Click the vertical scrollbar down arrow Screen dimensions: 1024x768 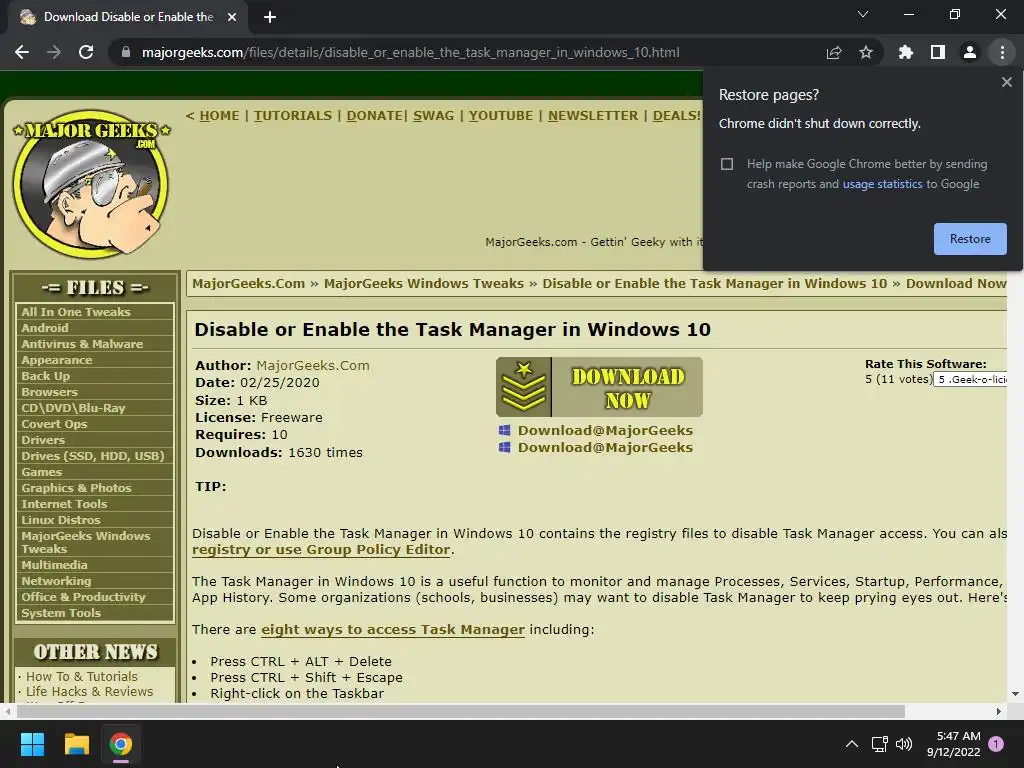1015,694
